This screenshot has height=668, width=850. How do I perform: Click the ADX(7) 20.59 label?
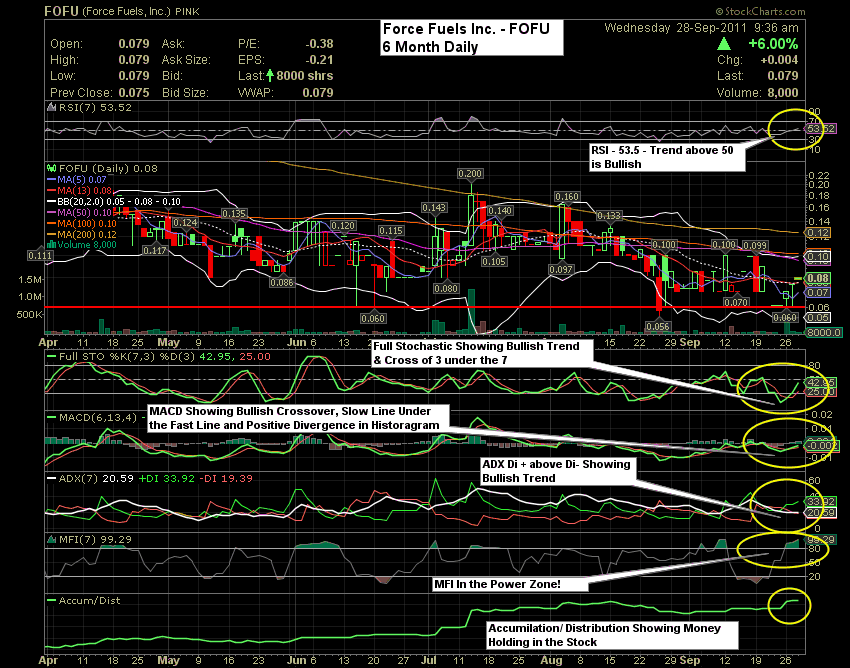(x=95, y=479)
